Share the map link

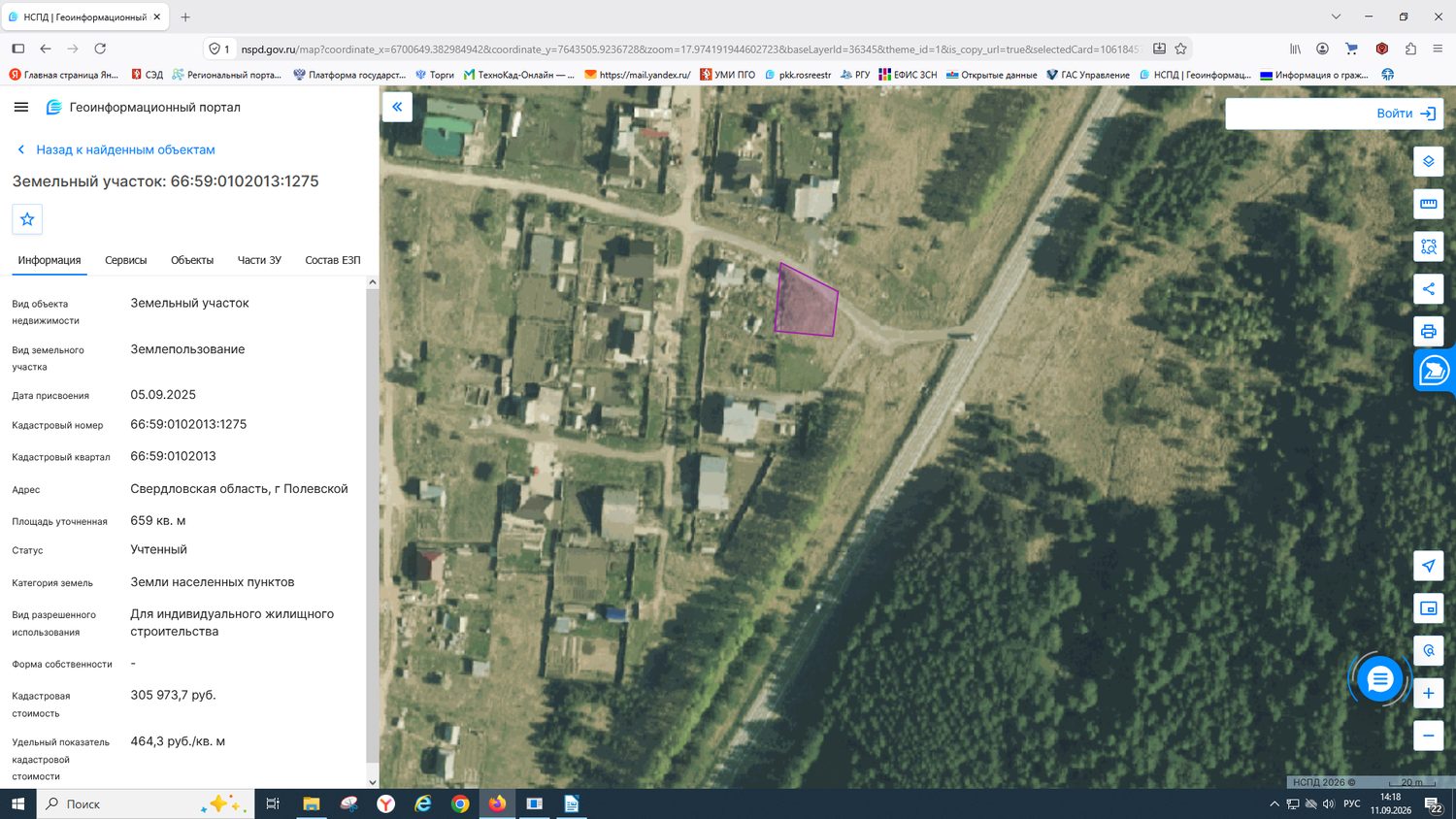(1428, 289)
